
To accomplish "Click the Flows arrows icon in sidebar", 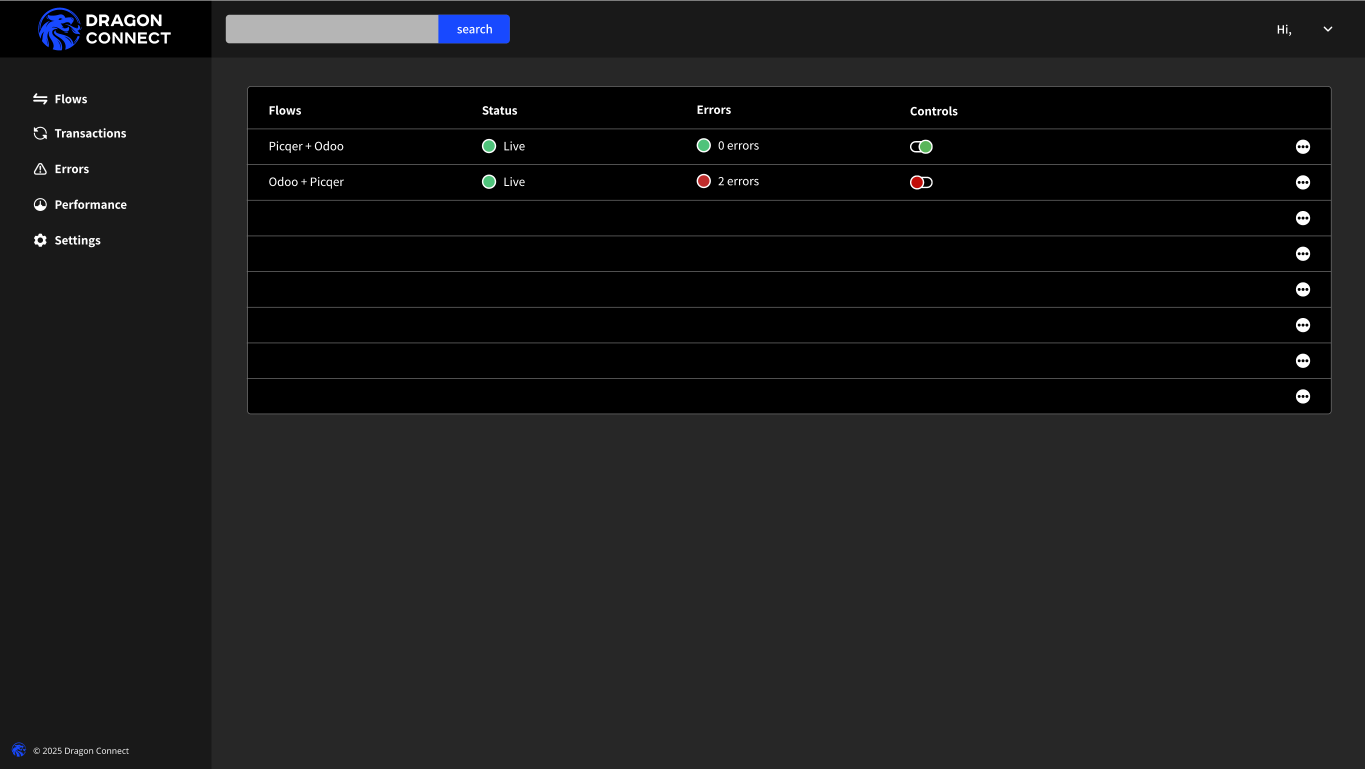I will pyautogui.click(x=40, y=99).
